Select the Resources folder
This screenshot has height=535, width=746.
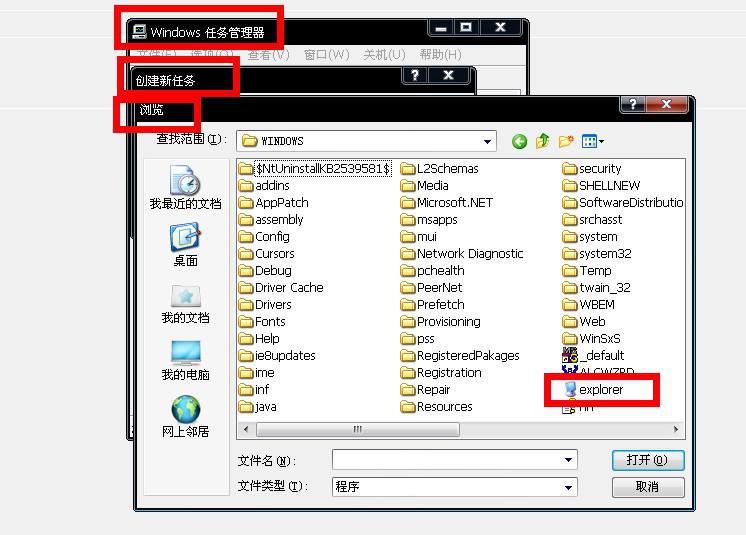(437, 407)
